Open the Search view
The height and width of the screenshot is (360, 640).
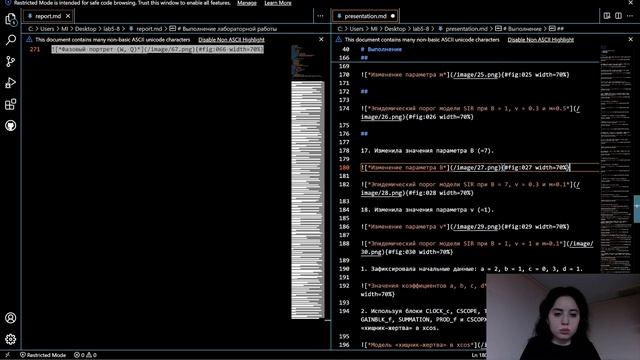(x=11, y=40)
